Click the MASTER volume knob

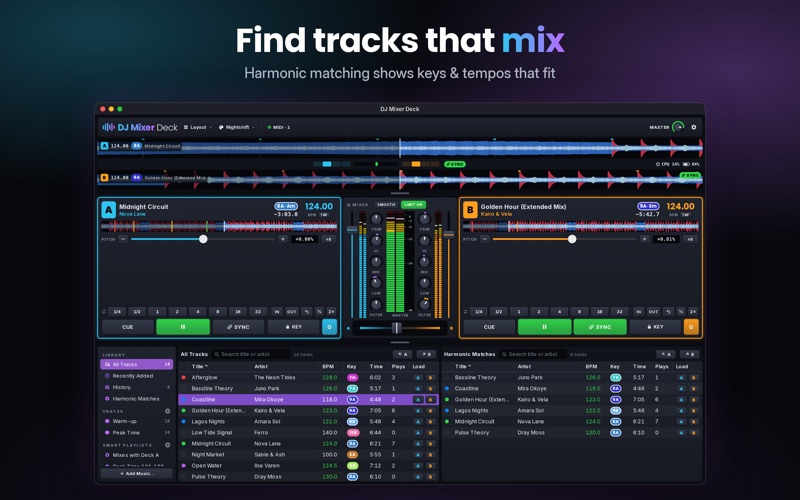click(x=678, y=127)
